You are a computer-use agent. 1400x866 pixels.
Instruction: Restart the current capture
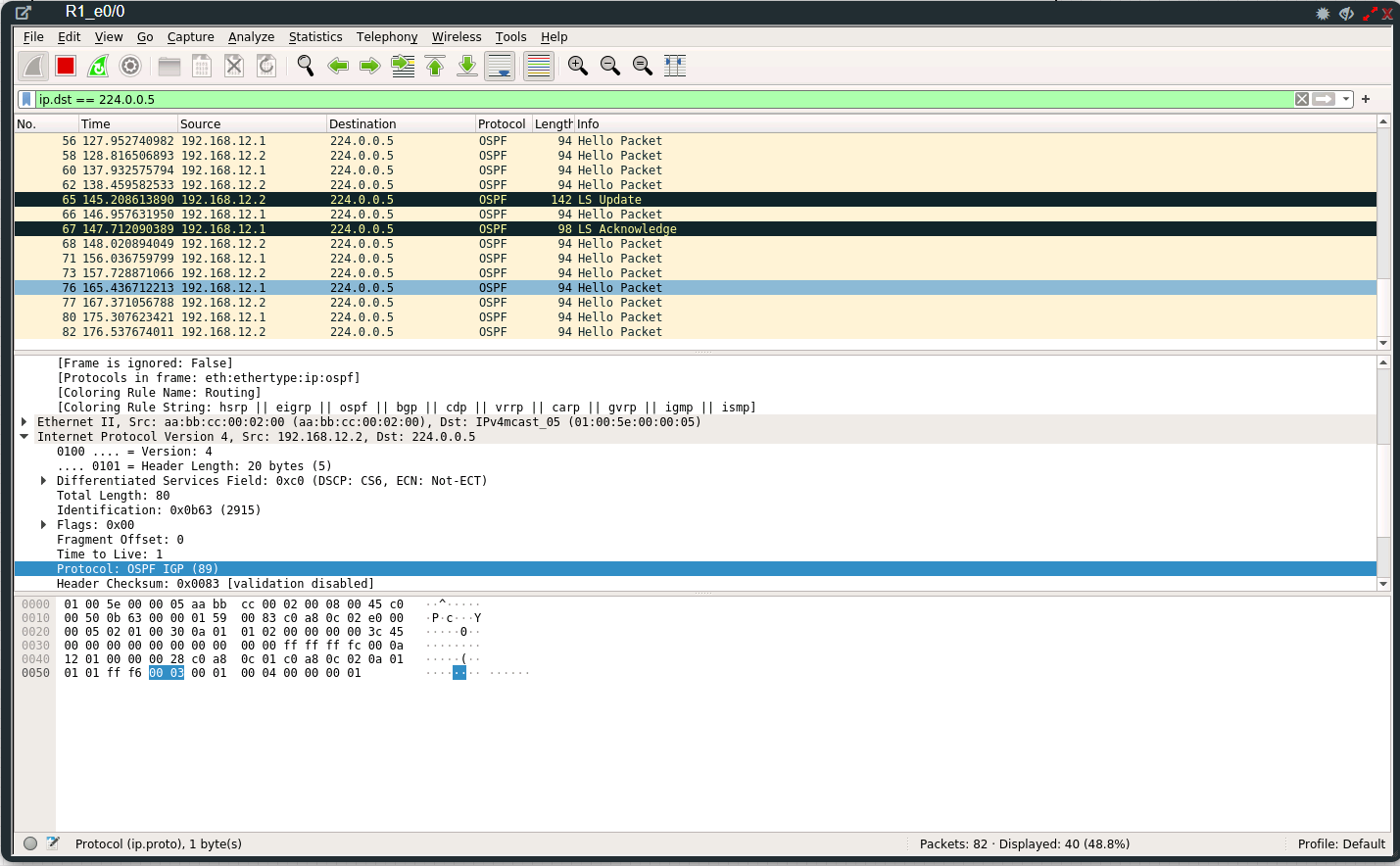pos(98,66)
